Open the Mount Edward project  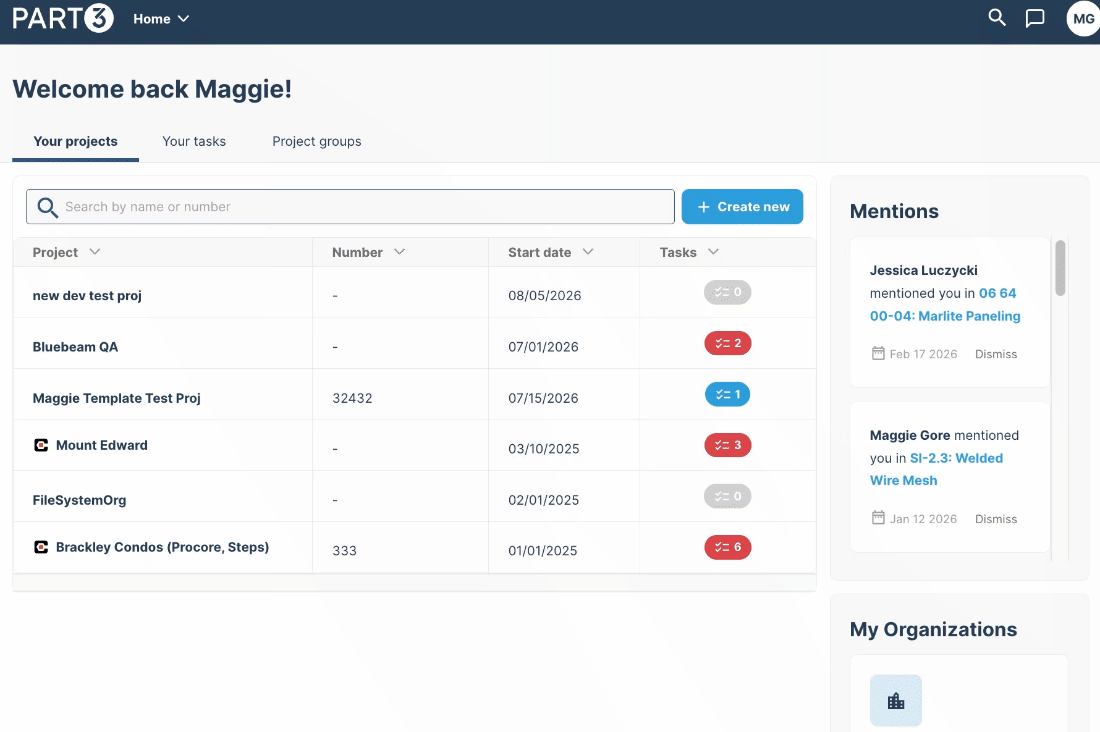[x=102, y=445]
